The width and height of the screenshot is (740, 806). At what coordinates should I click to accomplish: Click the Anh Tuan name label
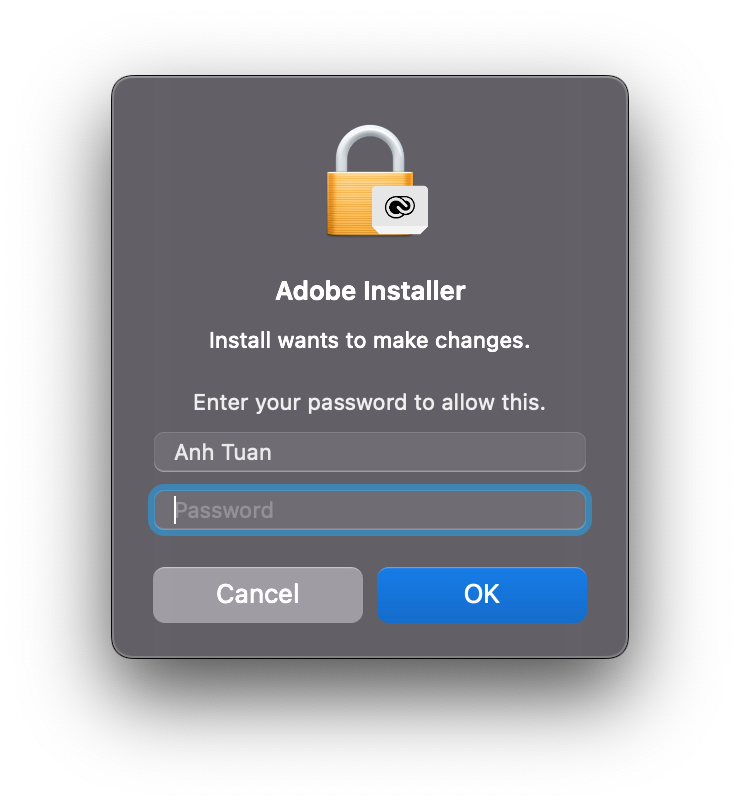[222, 452]
